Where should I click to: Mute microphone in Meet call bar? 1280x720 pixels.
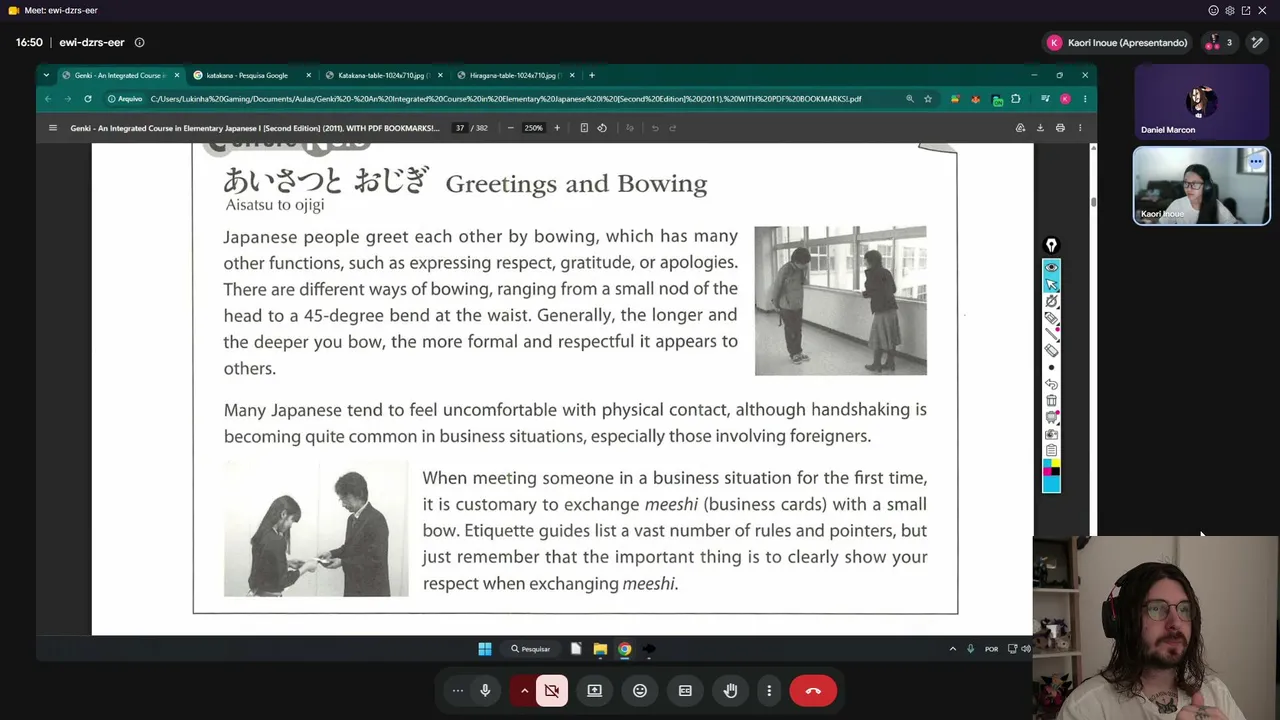pyautogui.click(x=485, y=691)
